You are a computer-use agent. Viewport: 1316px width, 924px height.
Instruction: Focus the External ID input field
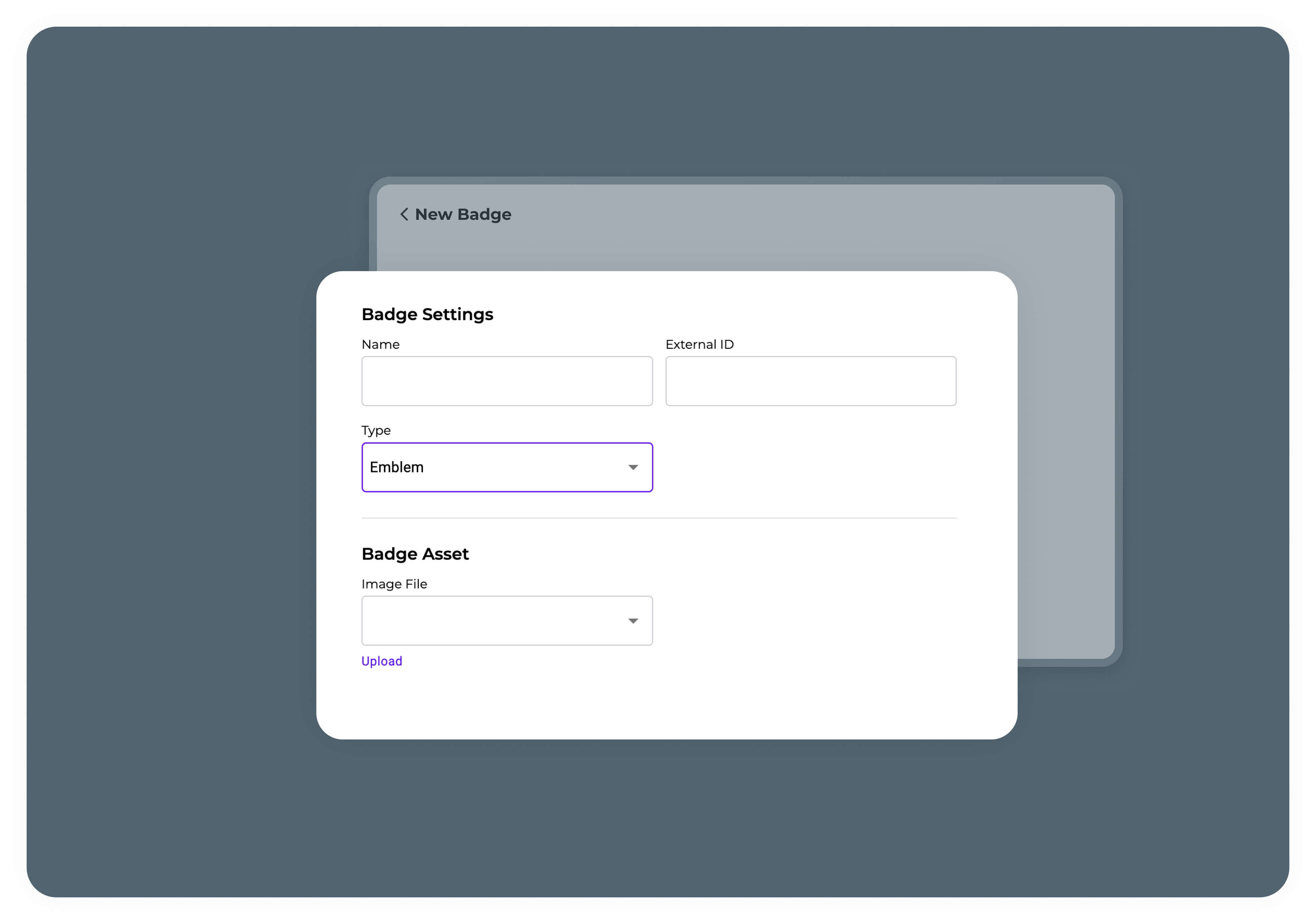[811, 381]
